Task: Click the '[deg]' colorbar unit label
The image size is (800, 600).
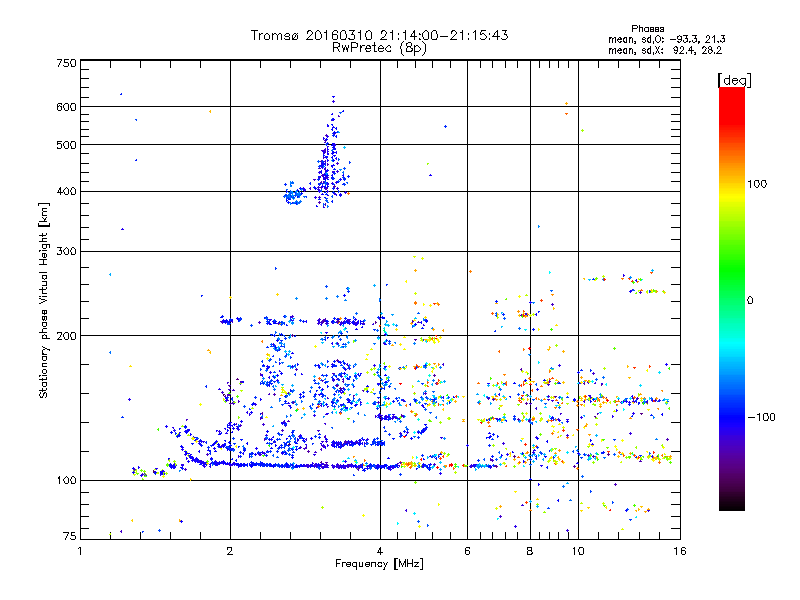Action: coord(734,80)
